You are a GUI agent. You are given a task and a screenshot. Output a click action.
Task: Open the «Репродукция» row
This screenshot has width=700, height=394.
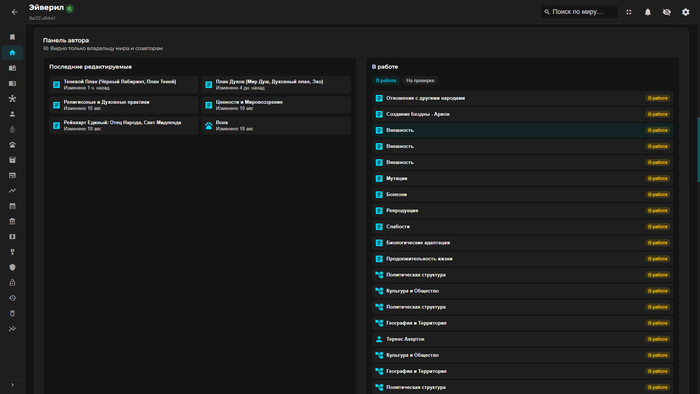(x=522, y=211)
